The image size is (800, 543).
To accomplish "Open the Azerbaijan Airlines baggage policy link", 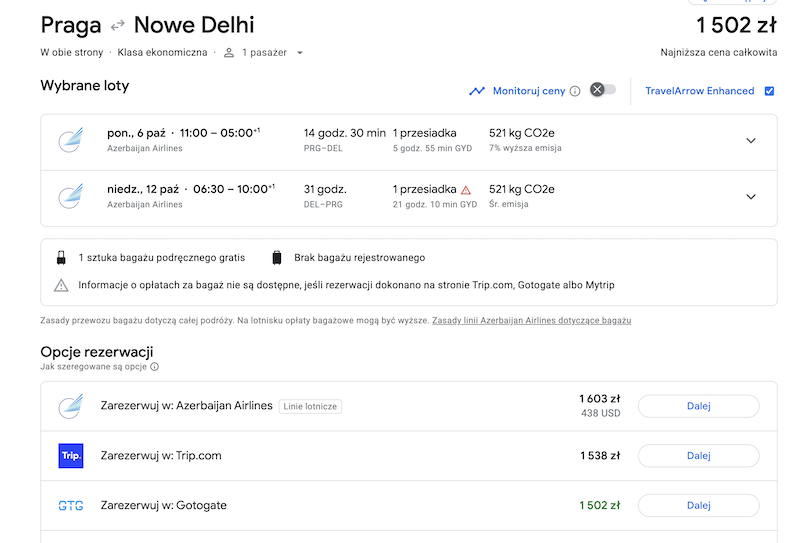I will pos(532,320).
